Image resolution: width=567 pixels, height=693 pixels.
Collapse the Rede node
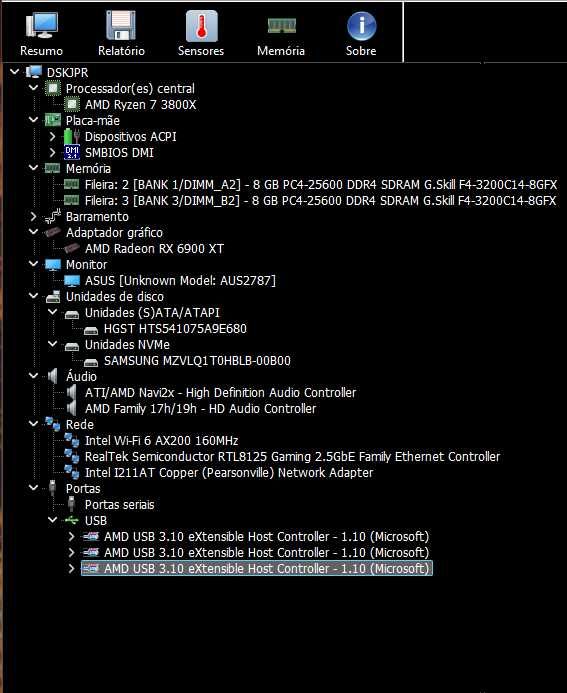point(34,423)
